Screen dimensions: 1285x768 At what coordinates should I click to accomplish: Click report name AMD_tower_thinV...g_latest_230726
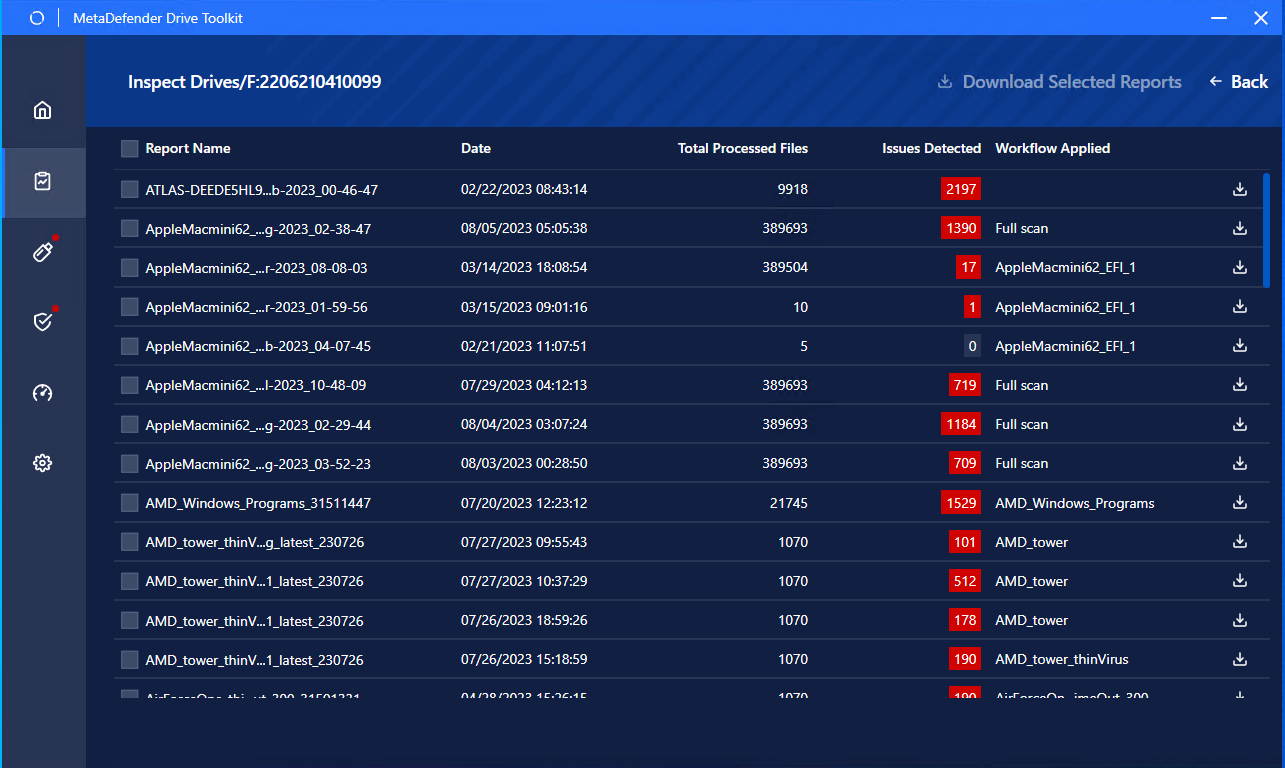[x=254, y=542]
